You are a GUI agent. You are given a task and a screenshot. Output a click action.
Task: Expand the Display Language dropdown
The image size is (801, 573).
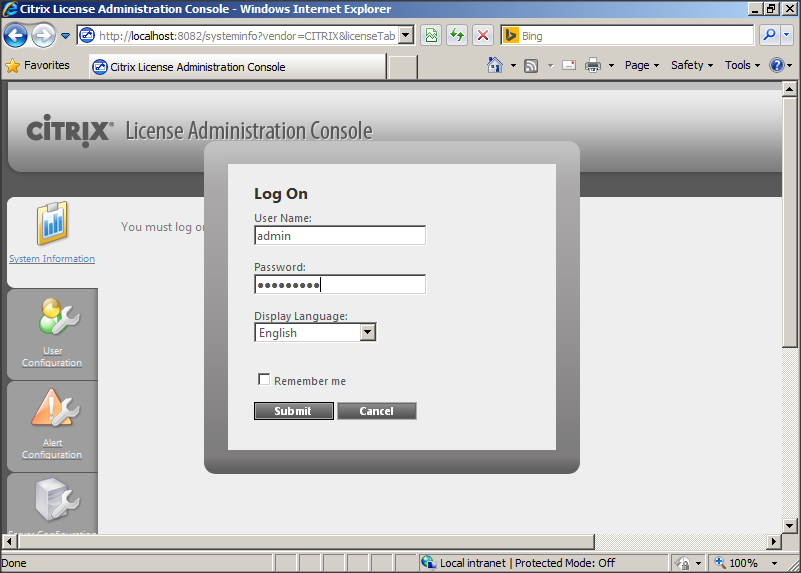coord(367,333)
